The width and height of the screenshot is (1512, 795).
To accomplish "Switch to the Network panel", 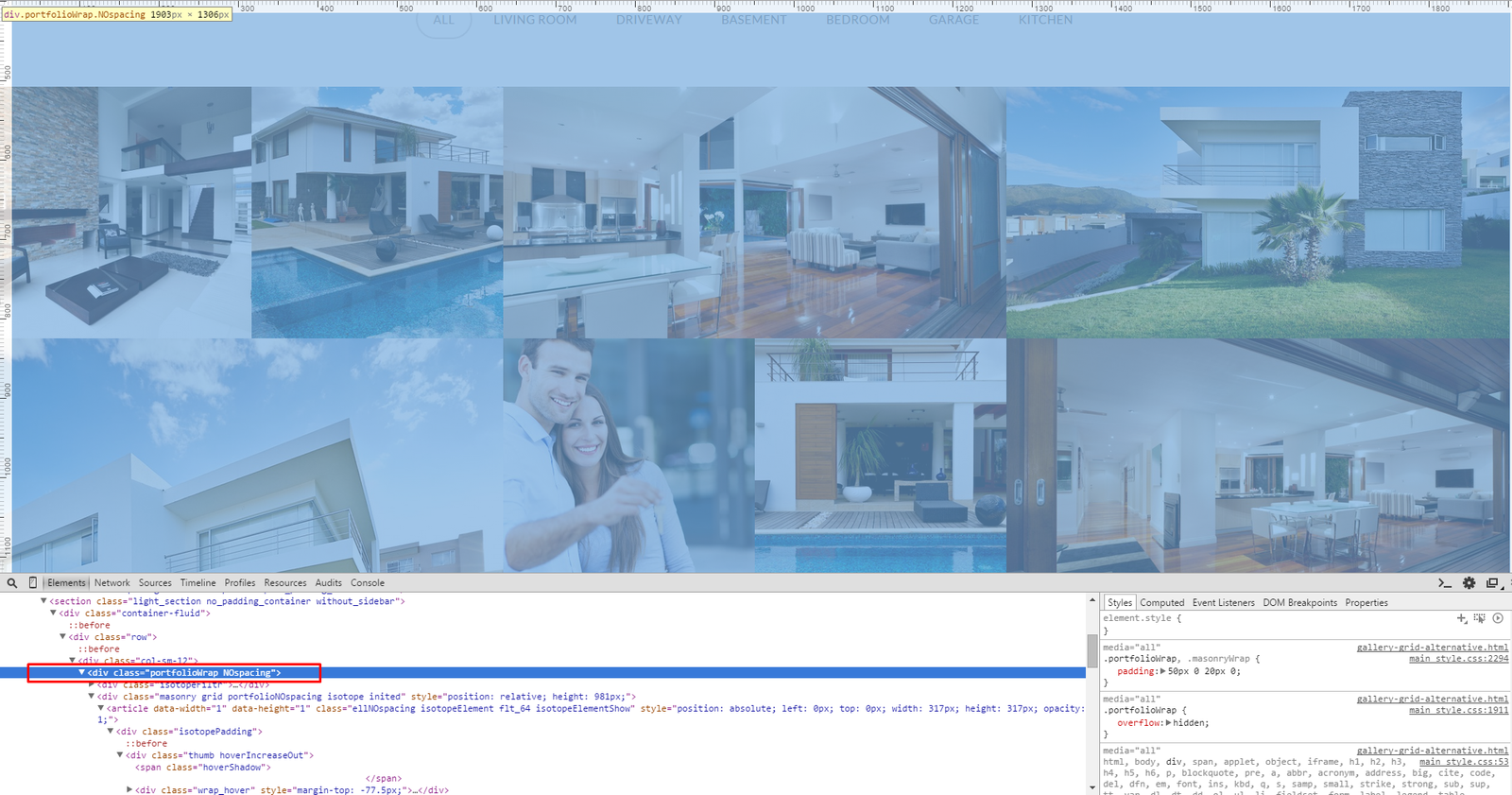I will [x=112, y=583].
